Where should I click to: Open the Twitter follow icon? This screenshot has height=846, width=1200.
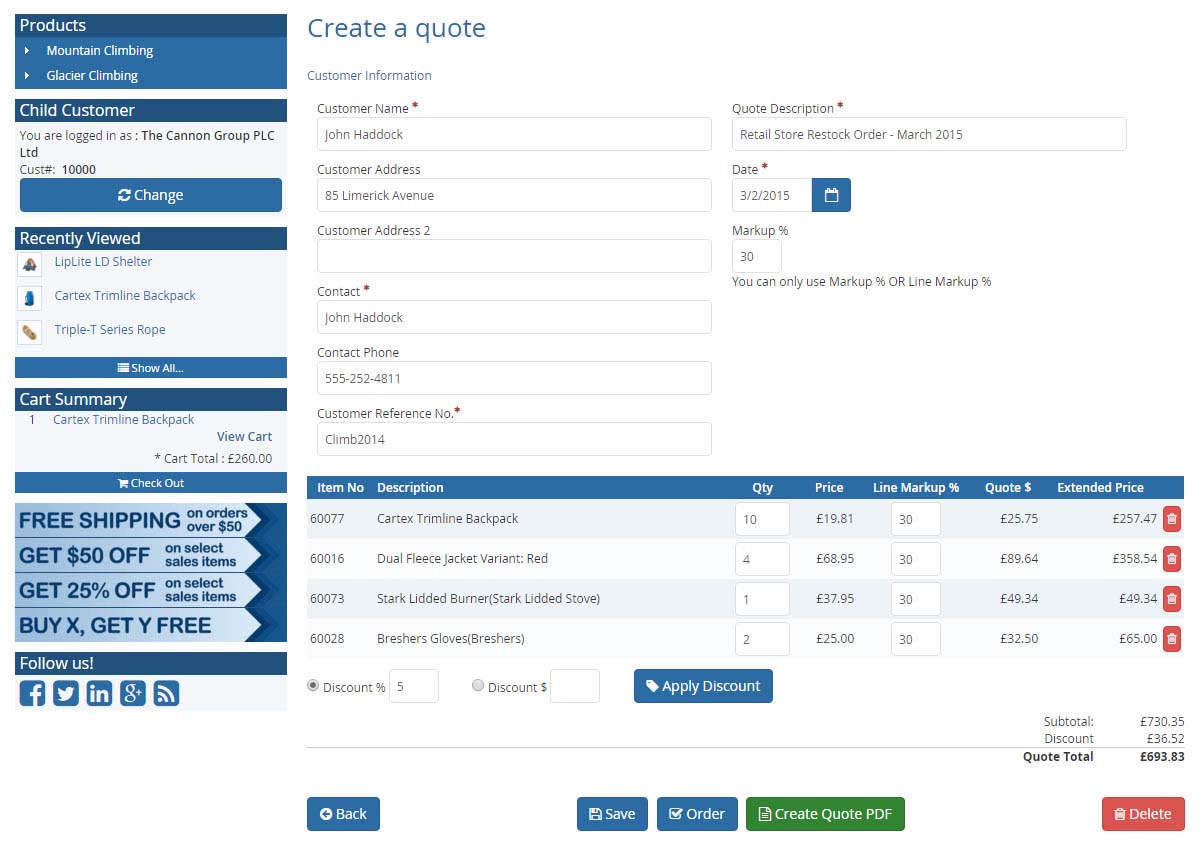(66, 692)
